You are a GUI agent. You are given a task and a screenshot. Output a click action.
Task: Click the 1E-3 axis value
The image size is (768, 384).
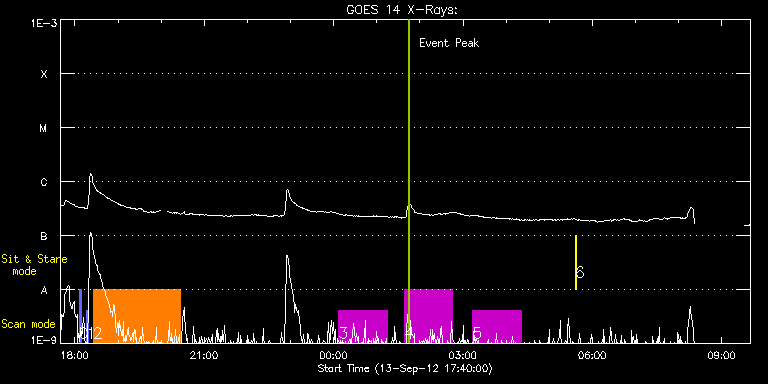tap(44, 23)
